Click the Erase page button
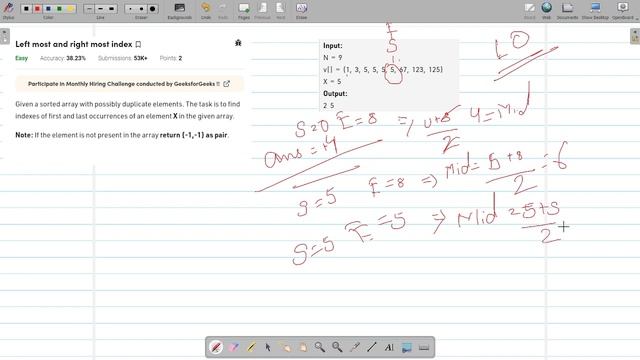Image resolution: width=640 pixels, height=360 pixels. click(301, 11)
